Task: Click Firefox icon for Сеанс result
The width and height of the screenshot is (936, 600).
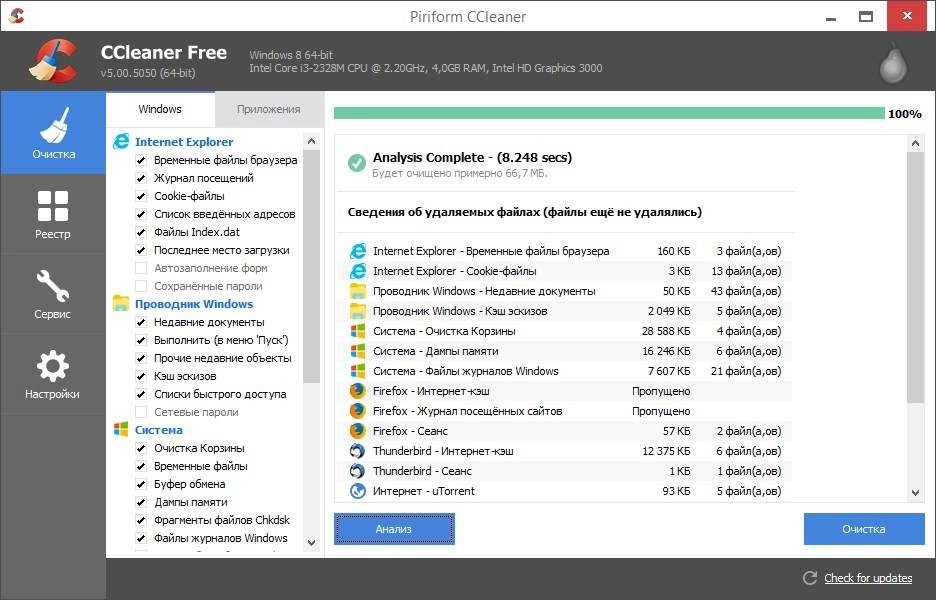Action: [358, 431]
